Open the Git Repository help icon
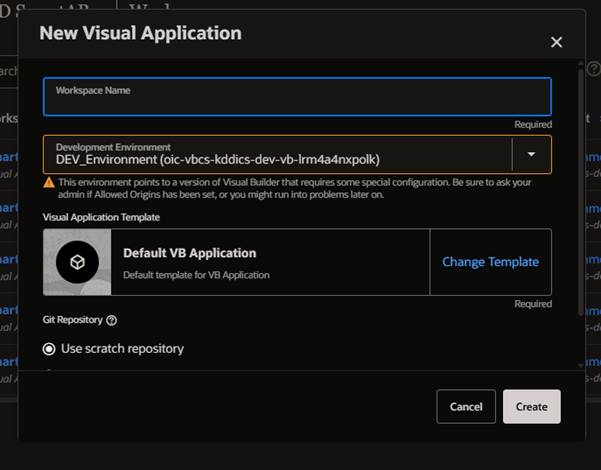601x470 pixels. 112,321
